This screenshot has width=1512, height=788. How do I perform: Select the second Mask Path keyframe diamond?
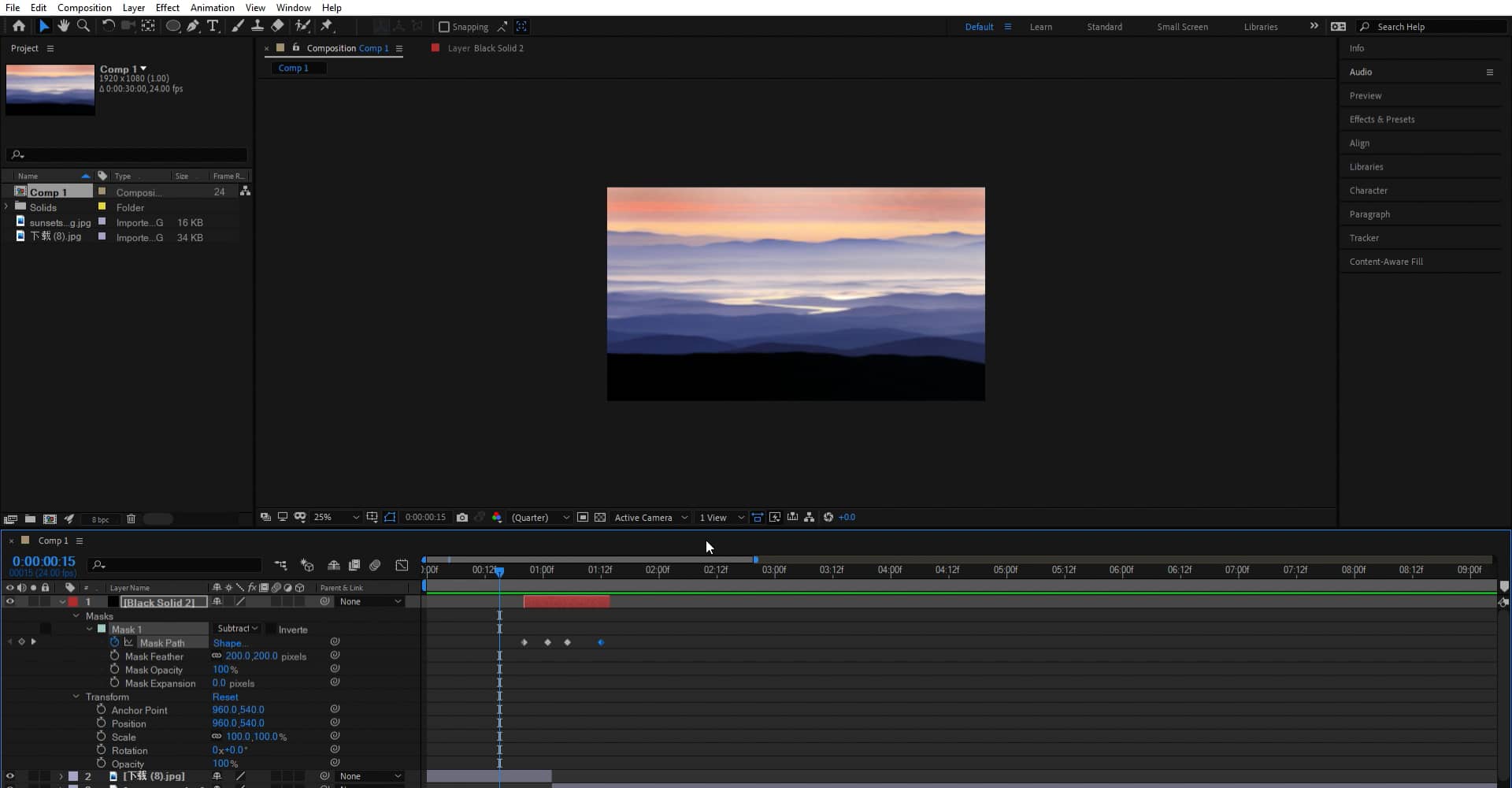tap(547, 643)
